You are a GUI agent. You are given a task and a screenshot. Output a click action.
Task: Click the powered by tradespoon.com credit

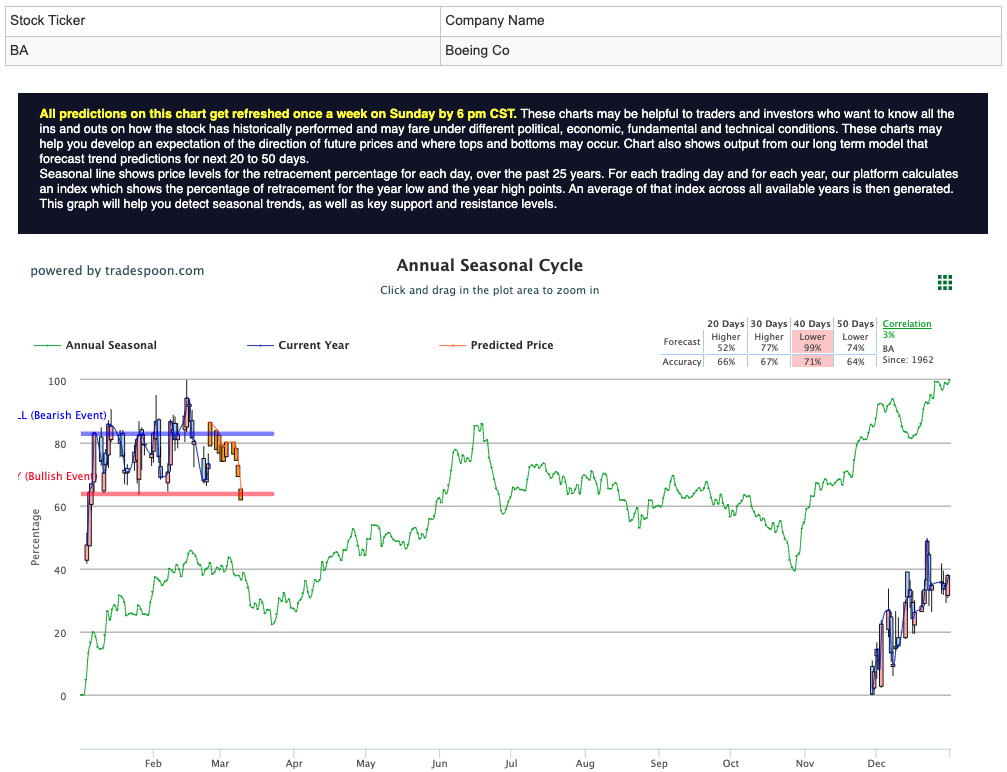click(x=117, y=270)
